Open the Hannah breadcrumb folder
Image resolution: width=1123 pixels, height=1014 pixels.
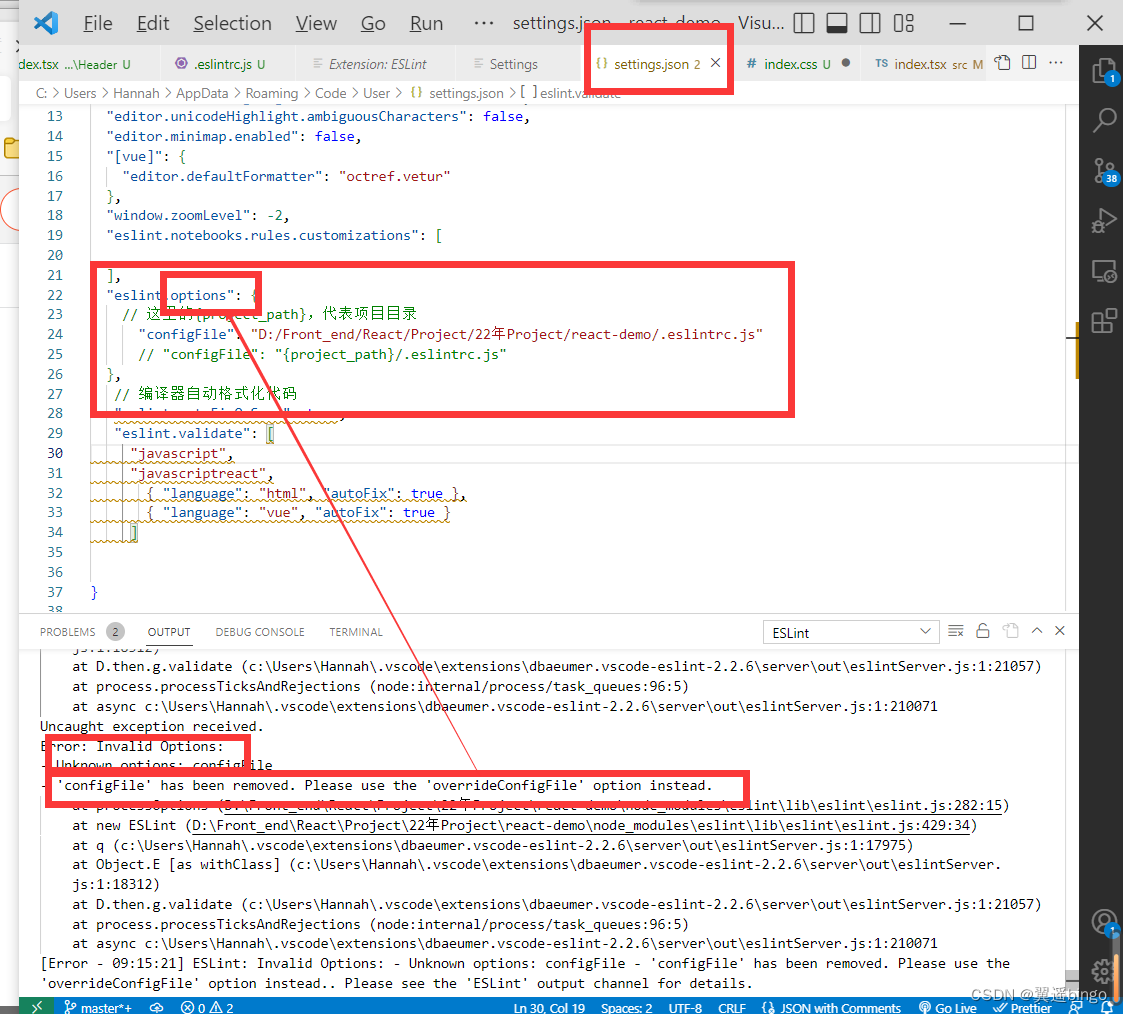(136, 93)
